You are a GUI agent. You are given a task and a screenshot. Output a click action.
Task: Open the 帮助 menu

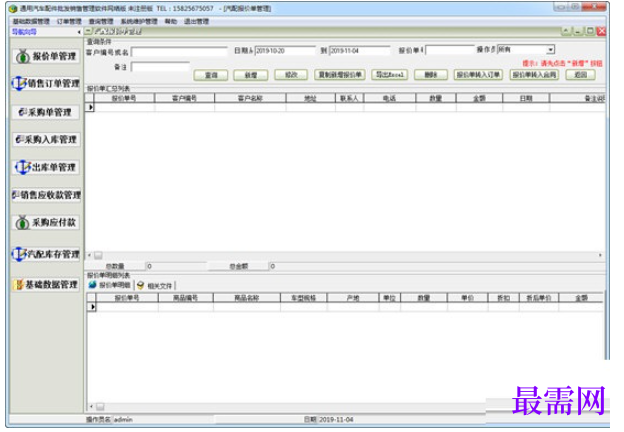pyautogui.click(x=171, y=21)
